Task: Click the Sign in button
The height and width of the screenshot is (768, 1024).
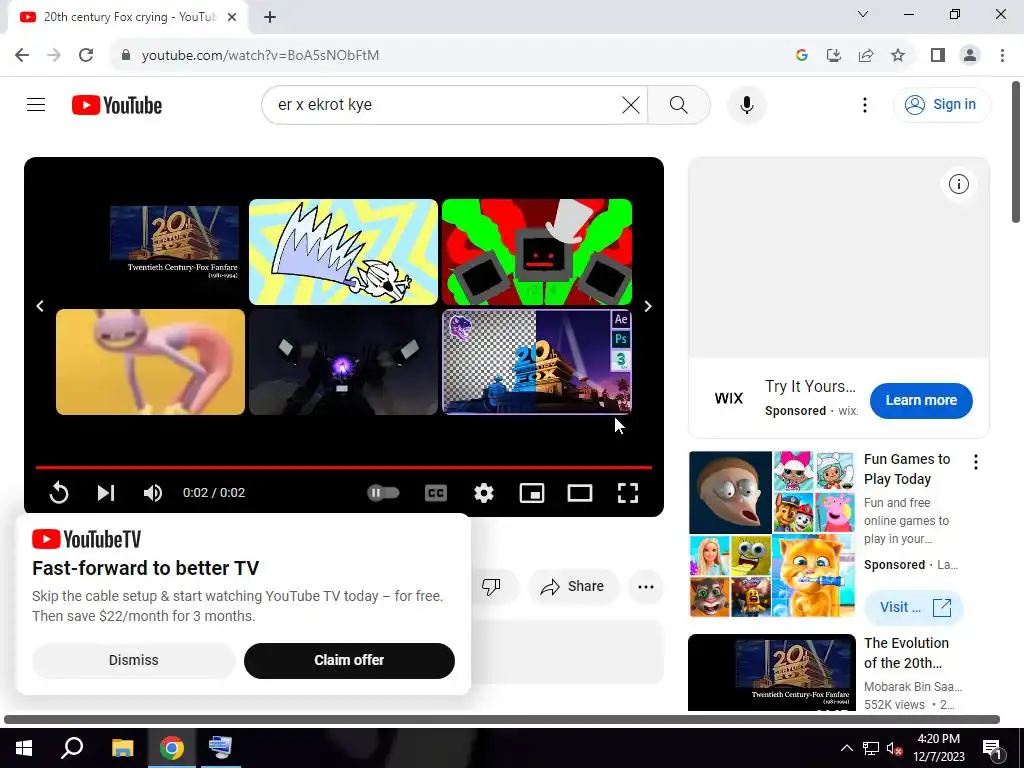Action: tap(941, 104)
